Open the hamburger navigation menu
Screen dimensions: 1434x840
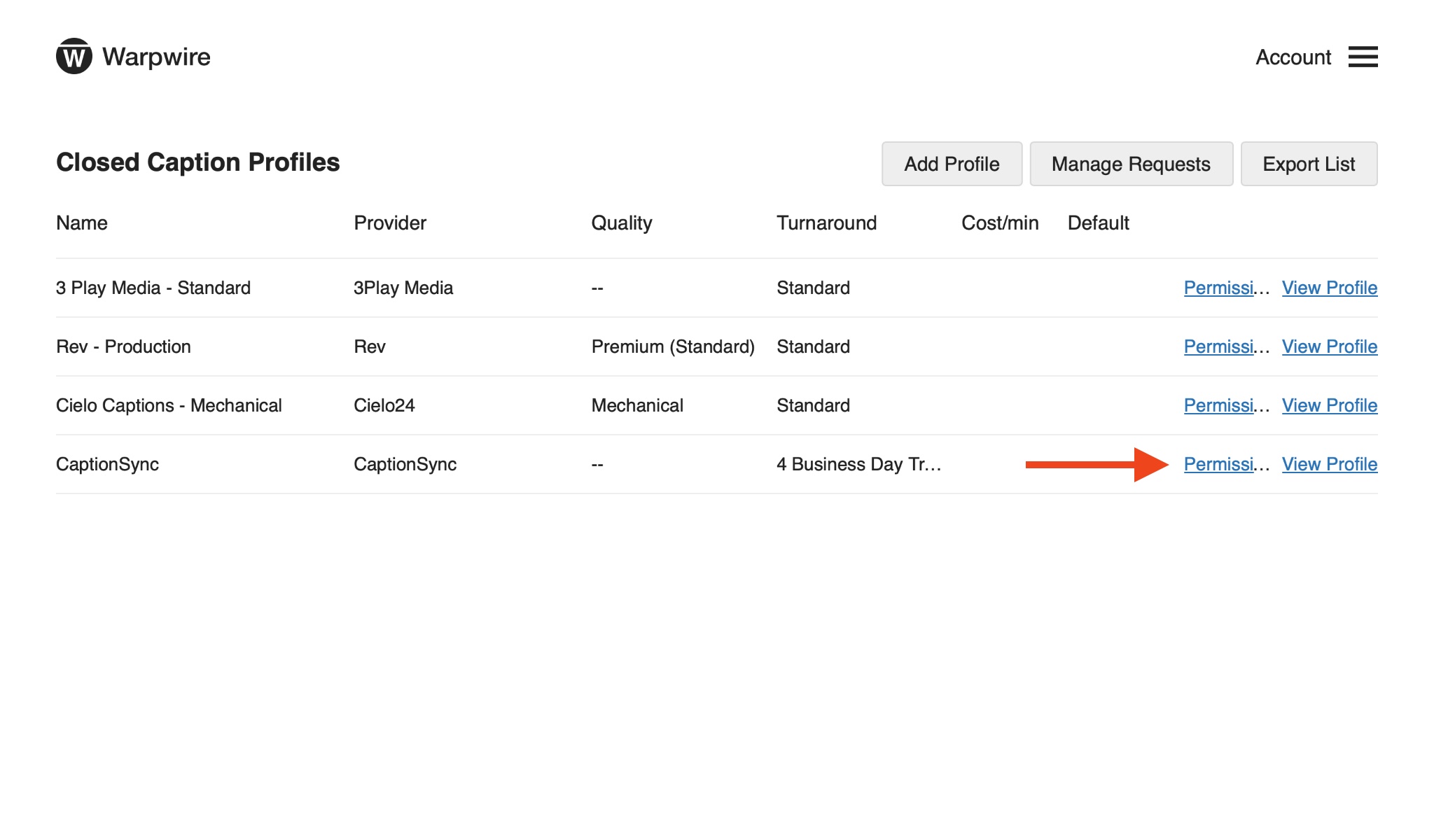1362,57
